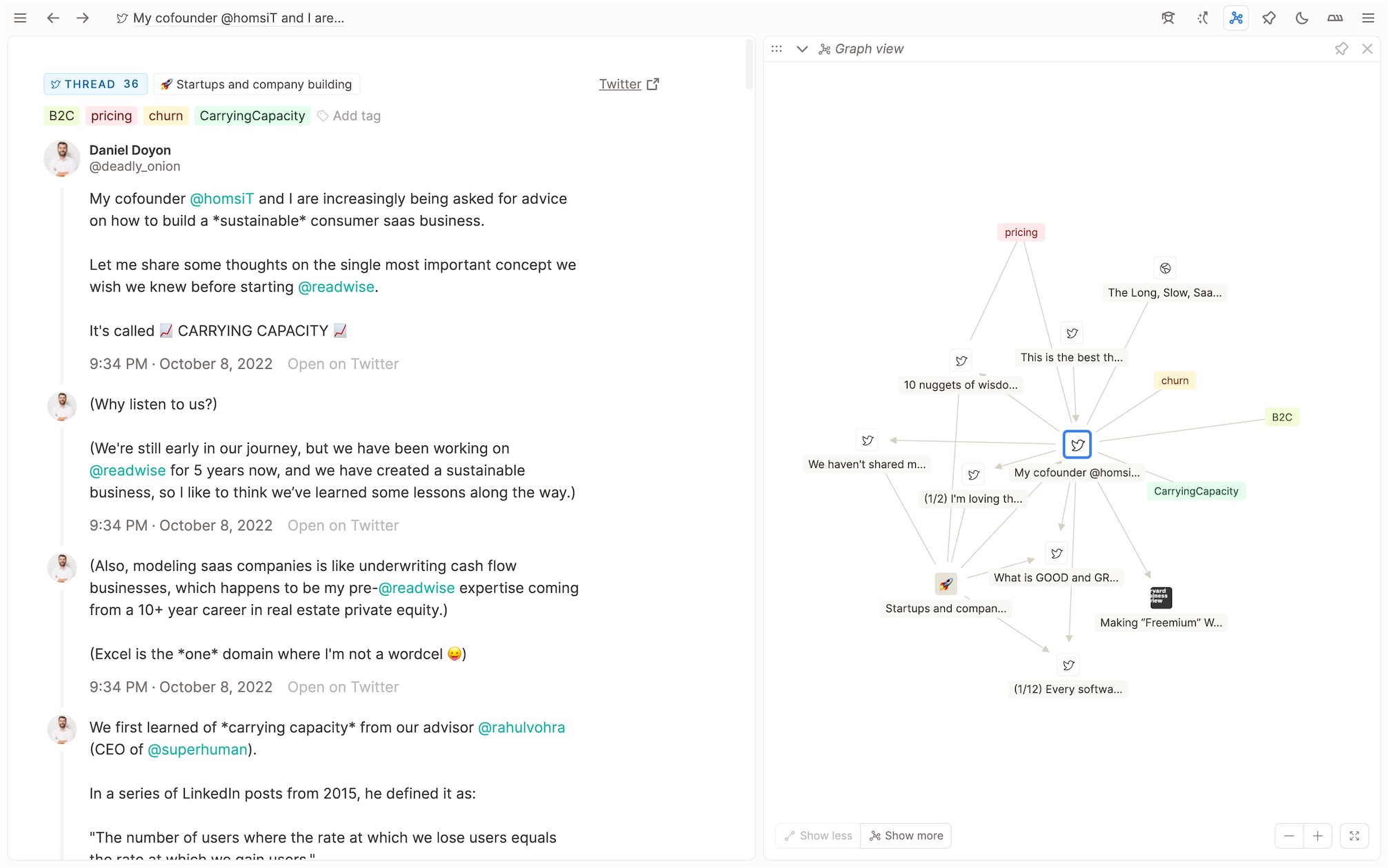Toggle the graph view icon in toolbar
1389x868 pixels.
click(x=1236, y=18)
